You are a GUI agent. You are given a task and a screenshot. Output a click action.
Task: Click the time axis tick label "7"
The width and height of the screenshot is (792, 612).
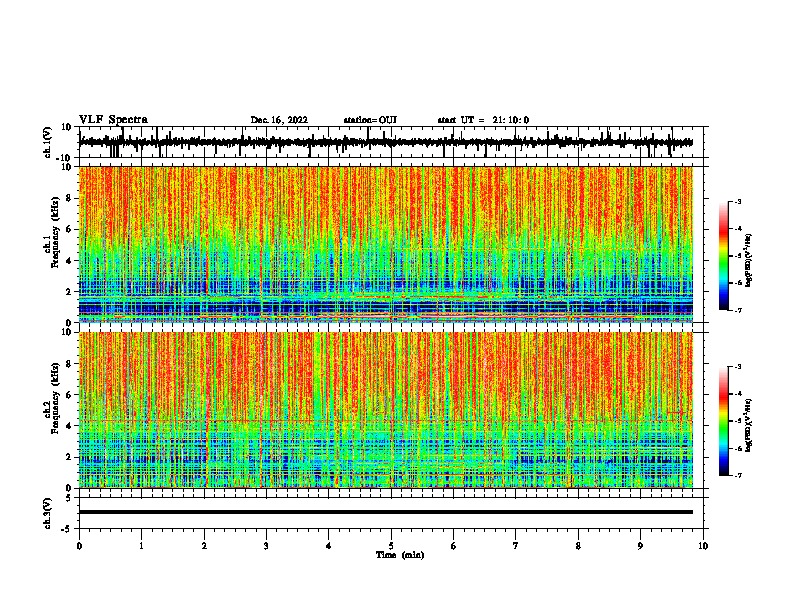coord(516,546)
